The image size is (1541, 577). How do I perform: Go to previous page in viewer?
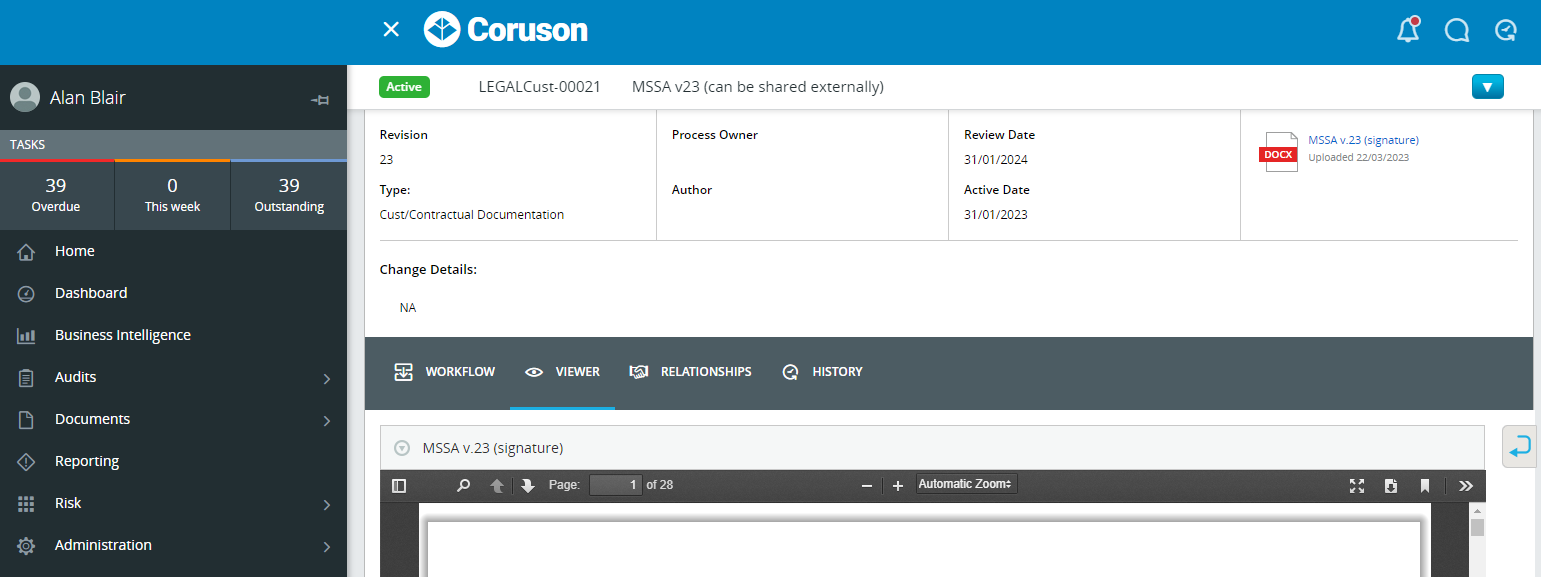pos(497,485)
